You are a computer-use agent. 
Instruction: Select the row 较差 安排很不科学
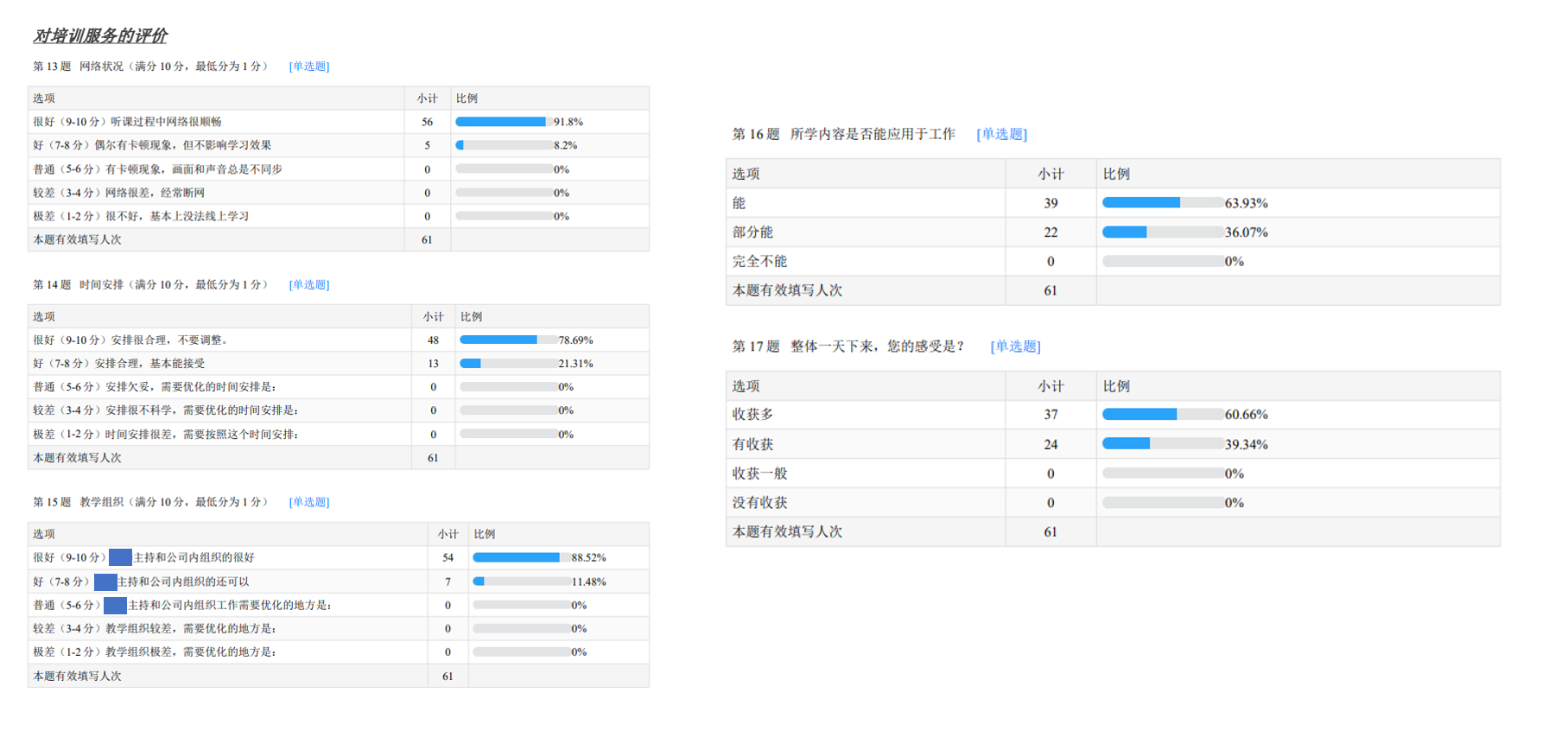coord(339,410)
